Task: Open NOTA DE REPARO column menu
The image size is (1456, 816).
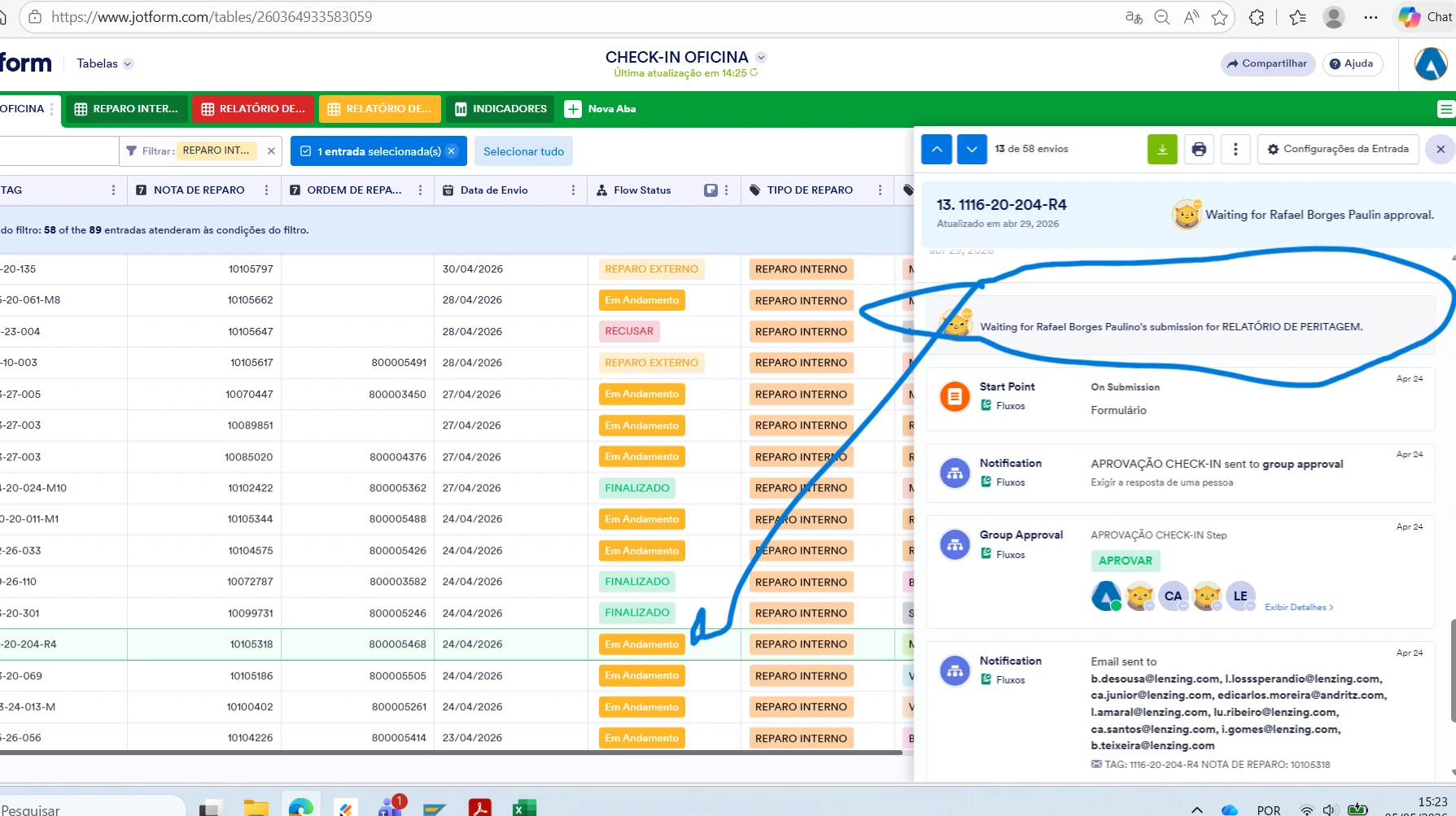Action: point(267,190)
